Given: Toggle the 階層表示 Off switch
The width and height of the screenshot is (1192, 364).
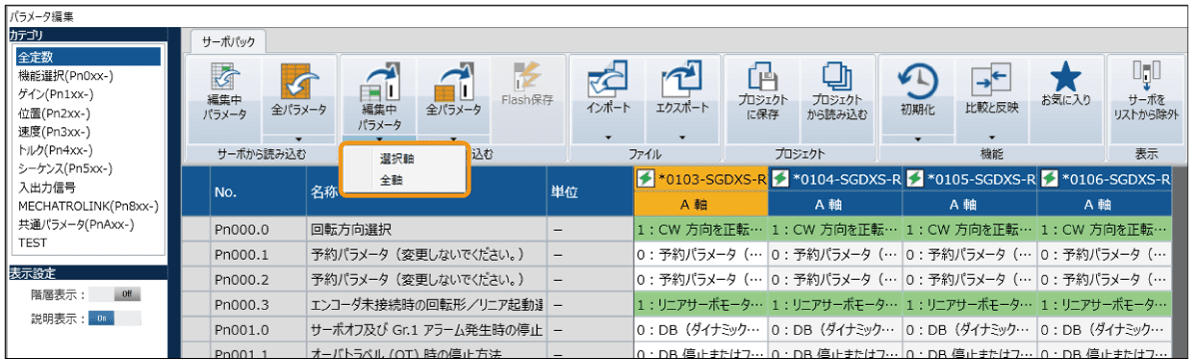Looking at the screenshot, I should point(115,293).
